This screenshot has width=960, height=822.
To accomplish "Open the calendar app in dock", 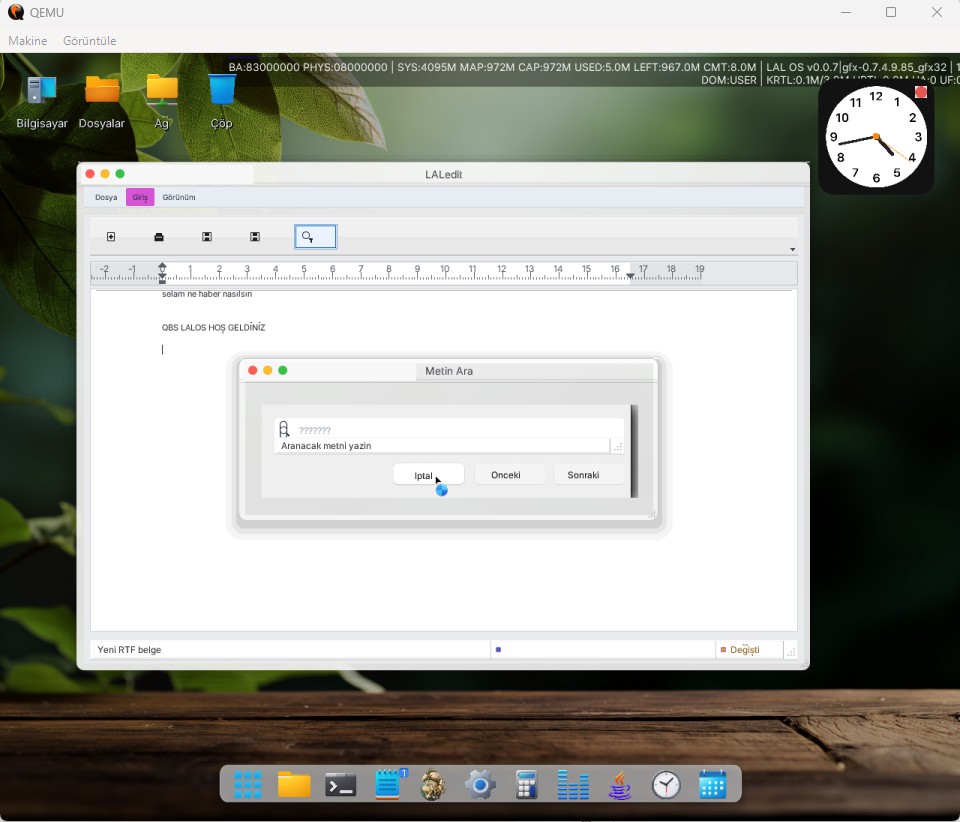I will (713, 785).
